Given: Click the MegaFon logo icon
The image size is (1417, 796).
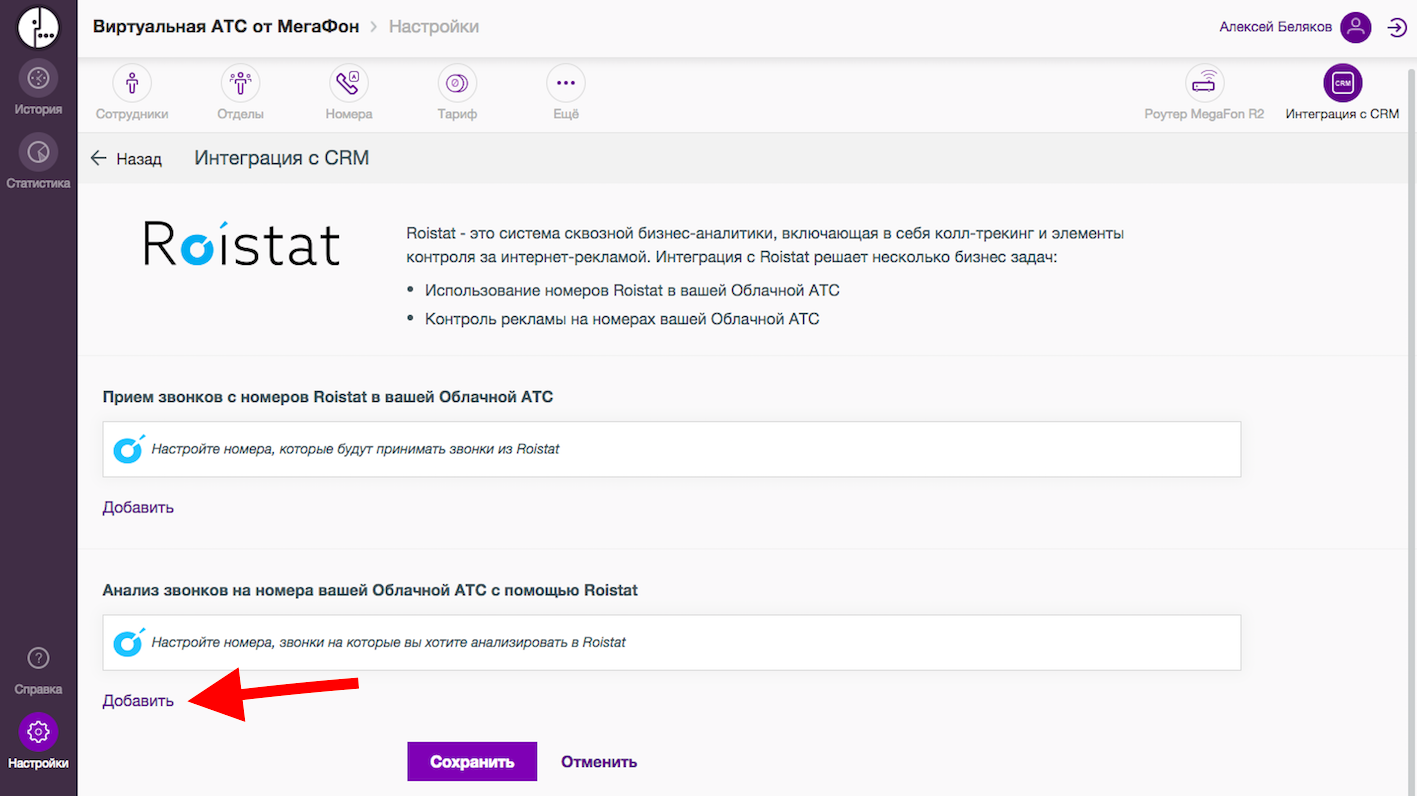Looking at the screenshot, I should pyautogui.click(x=38, y=27).
